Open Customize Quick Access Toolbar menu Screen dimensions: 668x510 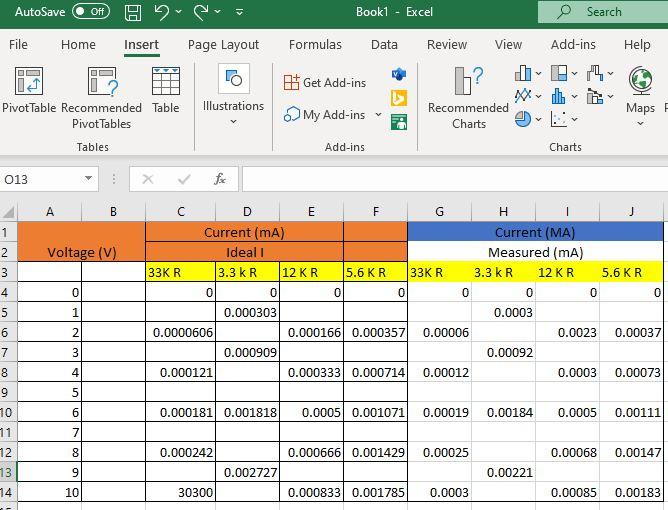pyautogui.click(x=239, y=12)
